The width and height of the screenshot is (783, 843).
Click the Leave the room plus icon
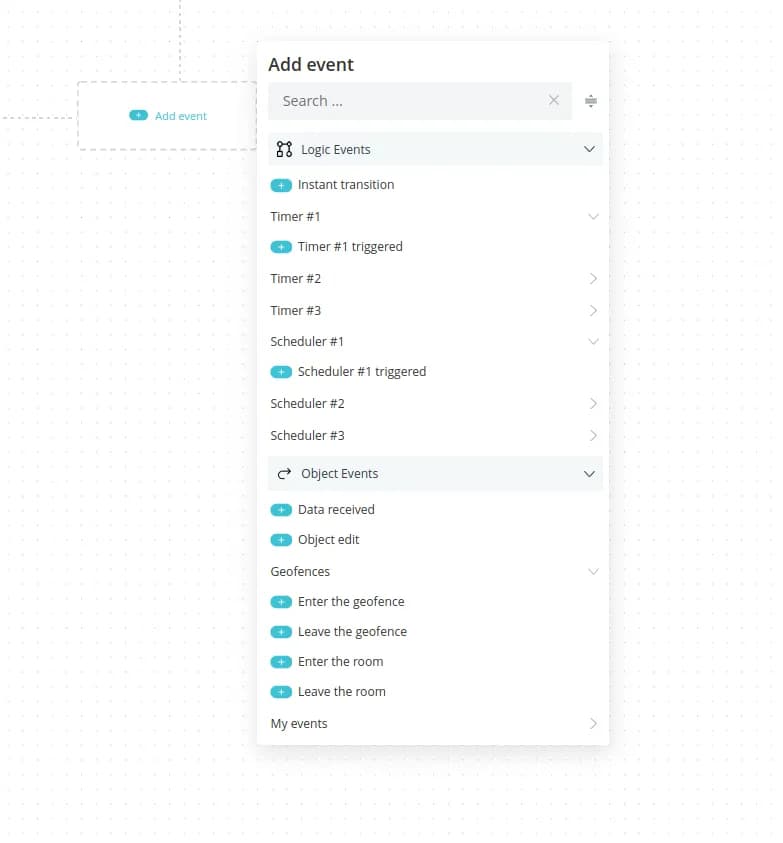tap(281, 692)
